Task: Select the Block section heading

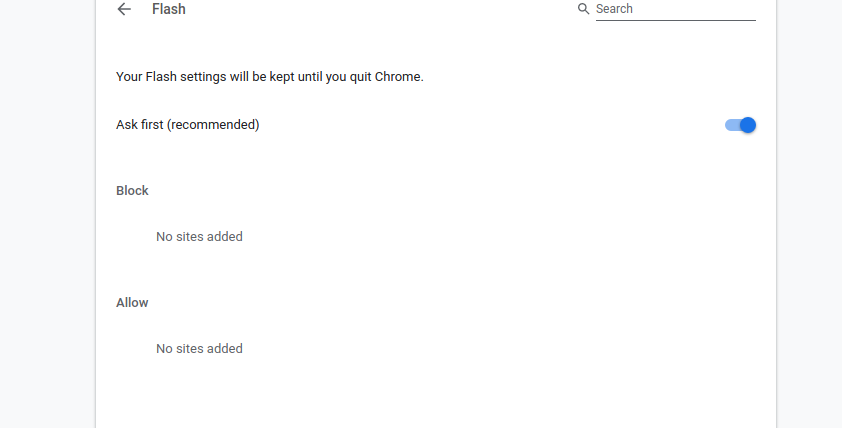Action: [x=132, y=191]
